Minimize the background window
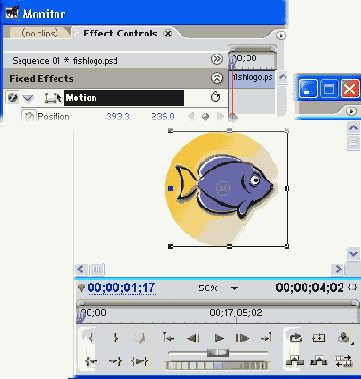The height and width of the screenshot is (379, 361). (308, 88)
